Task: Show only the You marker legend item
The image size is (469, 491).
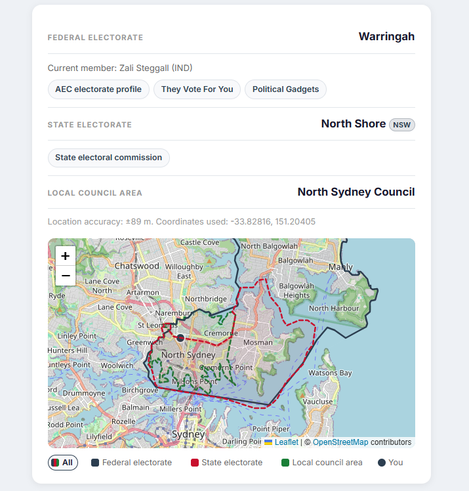Action: [x=391, y=463]
